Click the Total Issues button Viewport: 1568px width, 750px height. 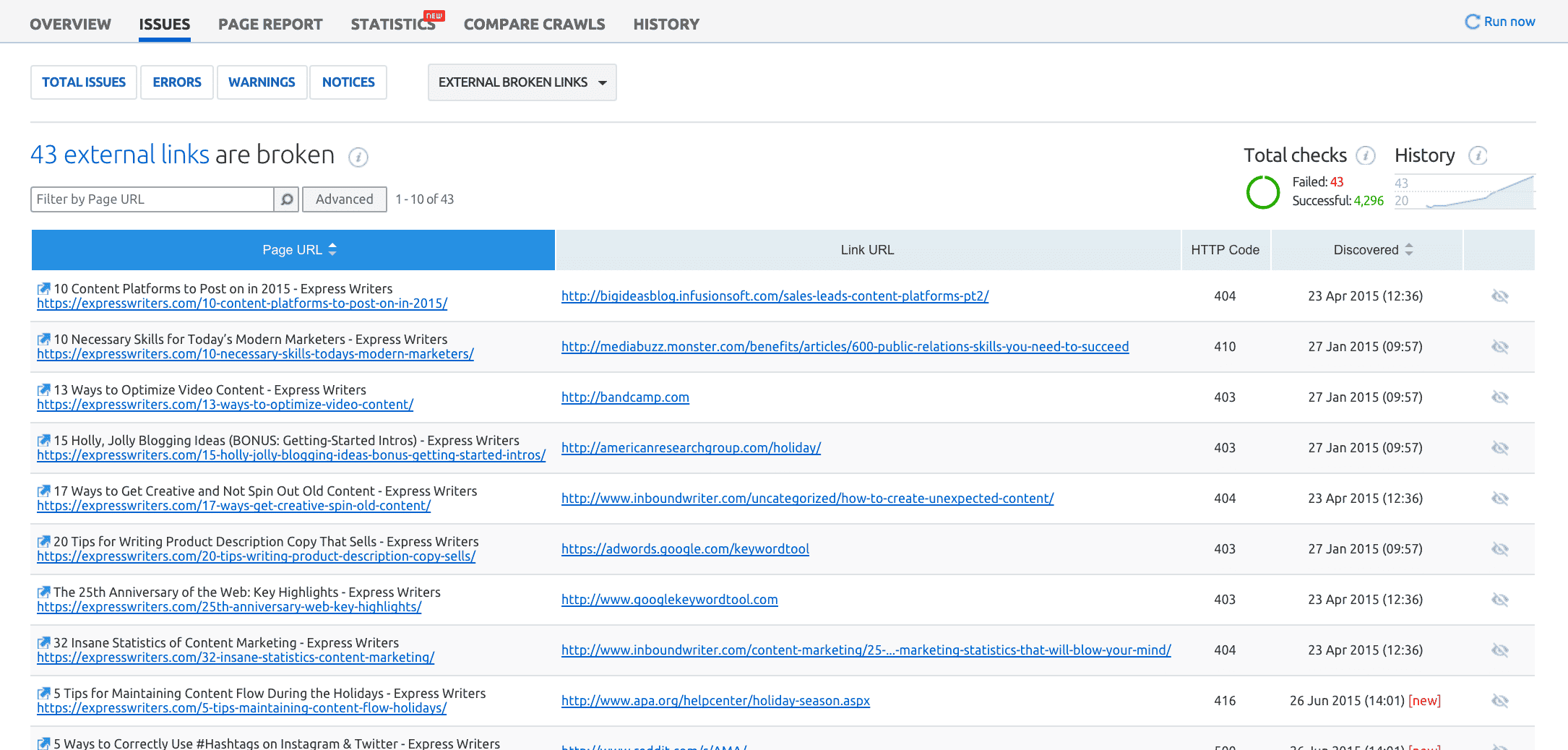(84, 82)
